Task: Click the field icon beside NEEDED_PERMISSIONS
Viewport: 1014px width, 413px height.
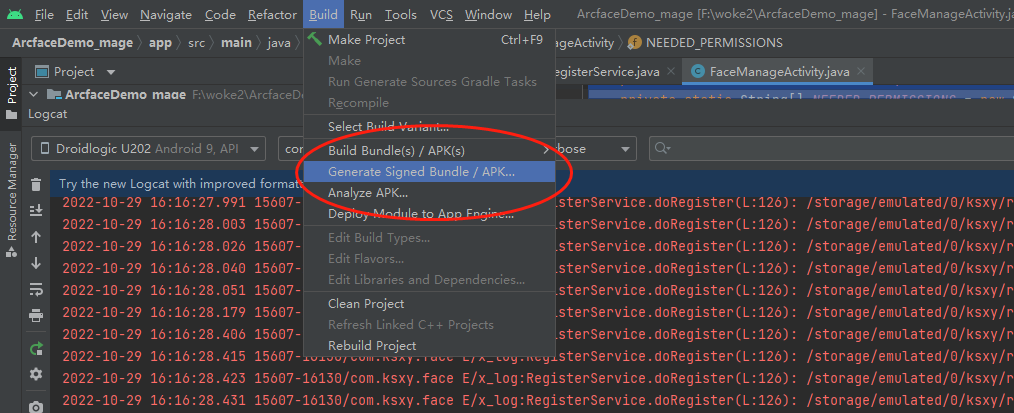Action: click(634, 43)
